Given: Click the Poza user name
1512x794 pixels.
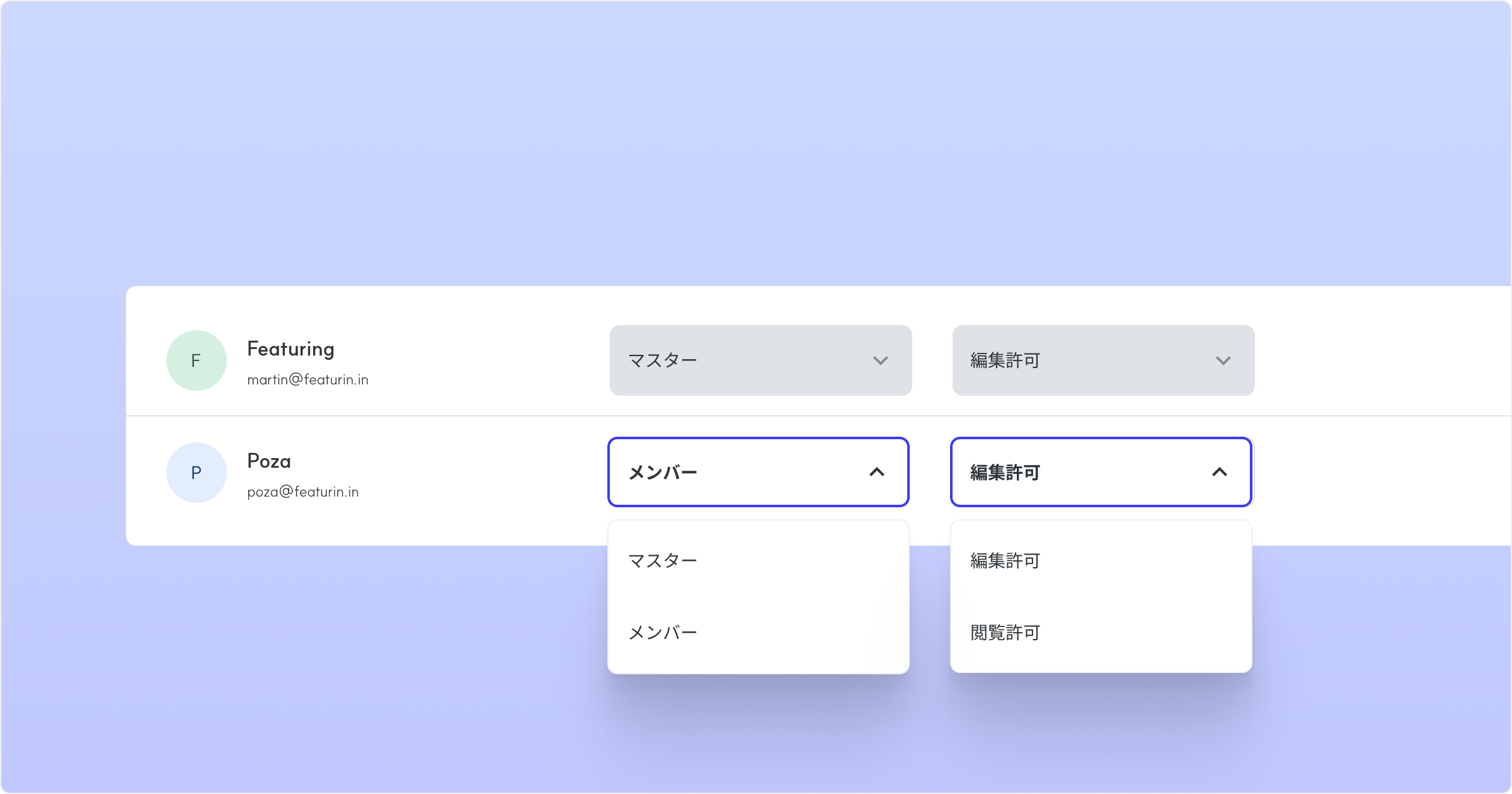Looking at the screenshot, I should [x=269, y=461].
